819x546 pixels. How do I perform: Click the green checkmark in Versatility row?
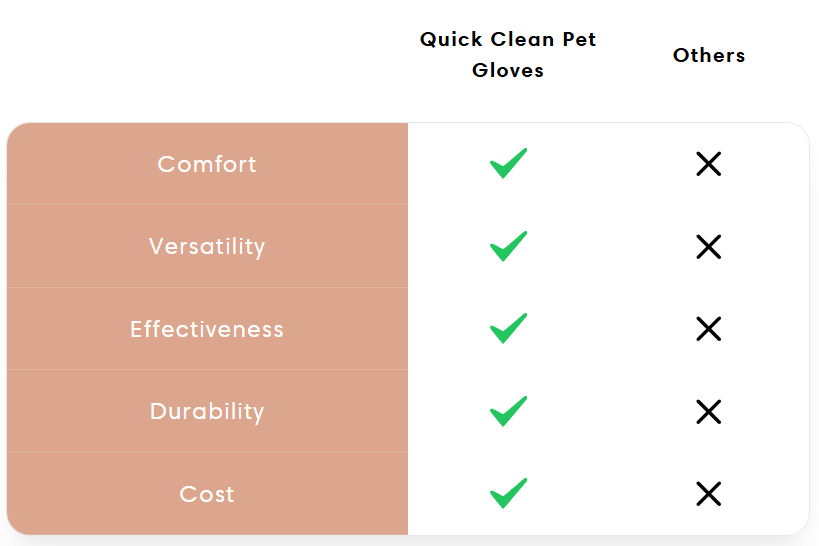508,246
